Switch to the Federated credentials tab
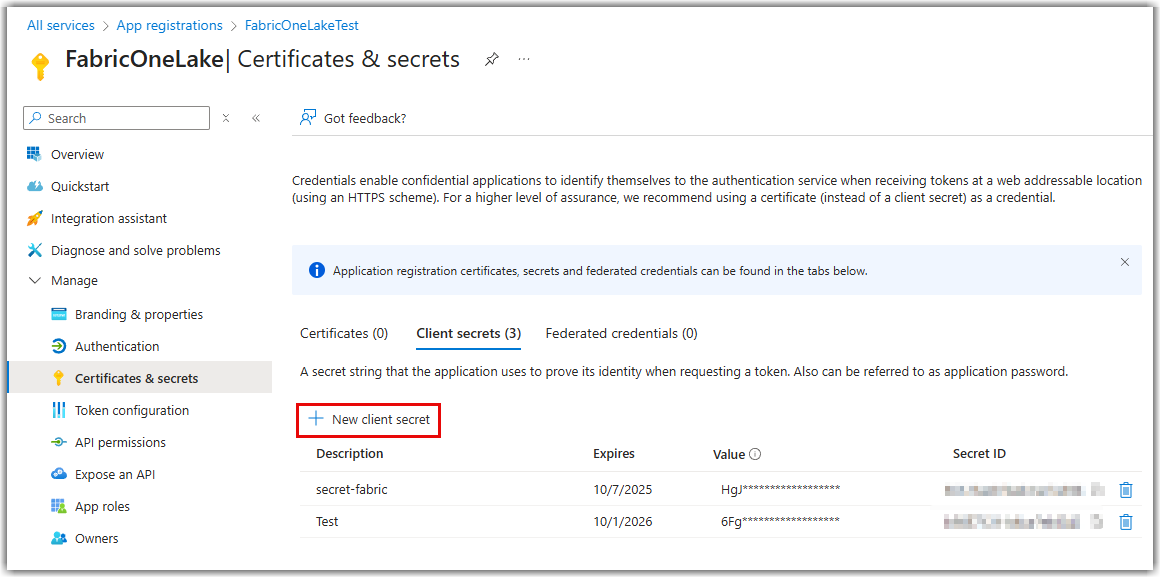1161x578 pixels. click(621, 333)
